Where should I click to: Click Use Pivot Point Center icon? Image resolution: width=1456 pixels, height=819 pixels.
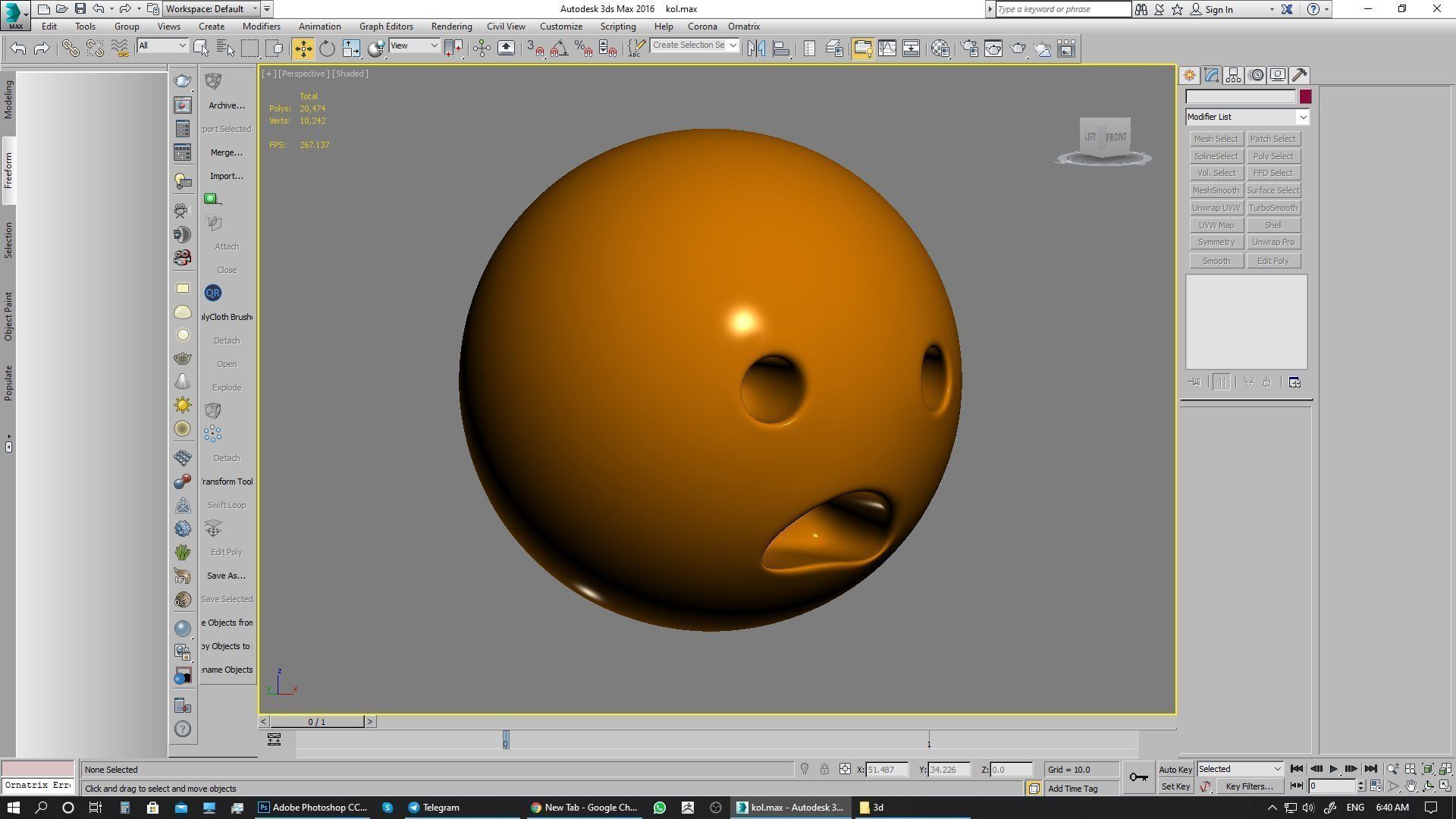click(x=453, y=49)
